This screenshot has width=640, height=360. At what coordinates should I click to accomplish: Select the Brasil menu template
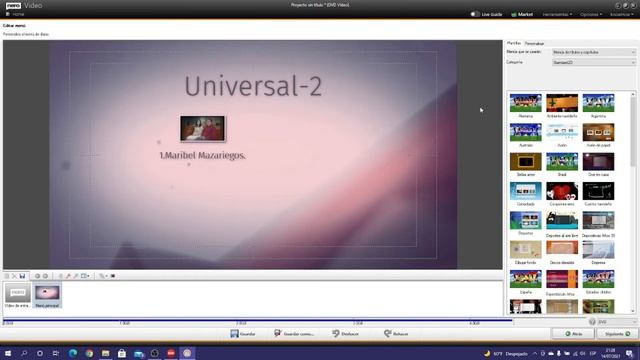562,164
